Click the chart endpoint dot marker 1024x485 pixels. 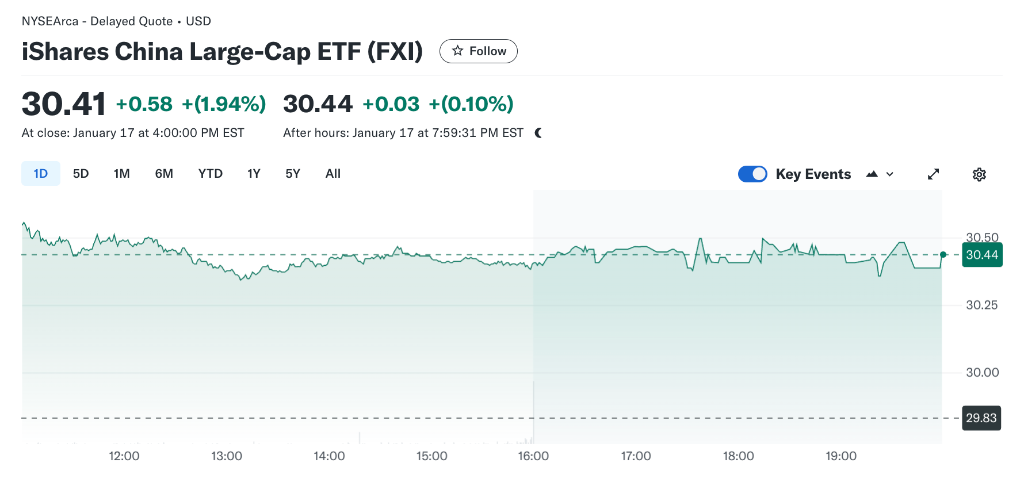pos(943,255)
